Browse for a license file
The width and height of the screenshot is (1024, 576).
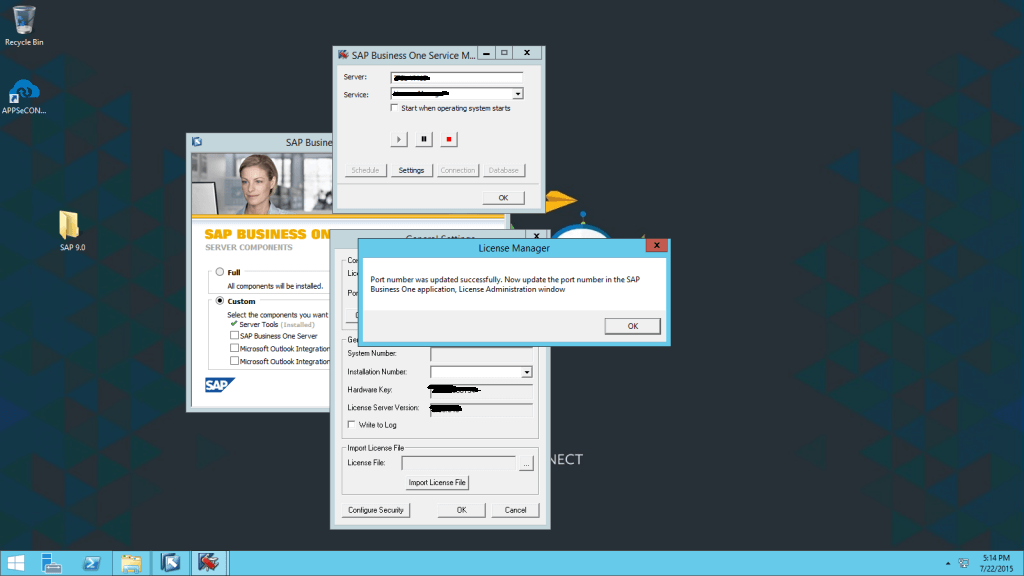pos(526,463)
